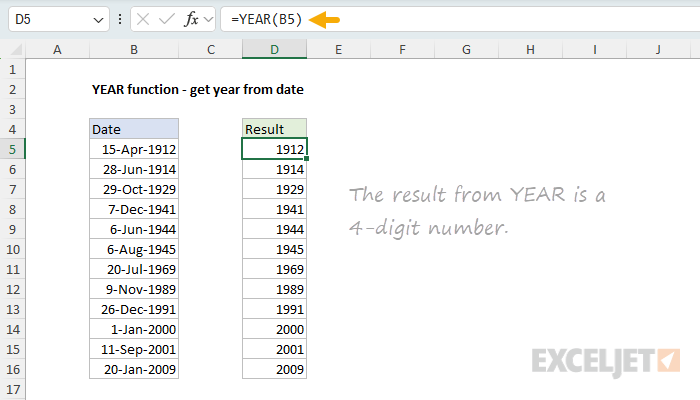The image size is (700, 400).
Task: Click result cell 1944
Action: coord(275,229)
